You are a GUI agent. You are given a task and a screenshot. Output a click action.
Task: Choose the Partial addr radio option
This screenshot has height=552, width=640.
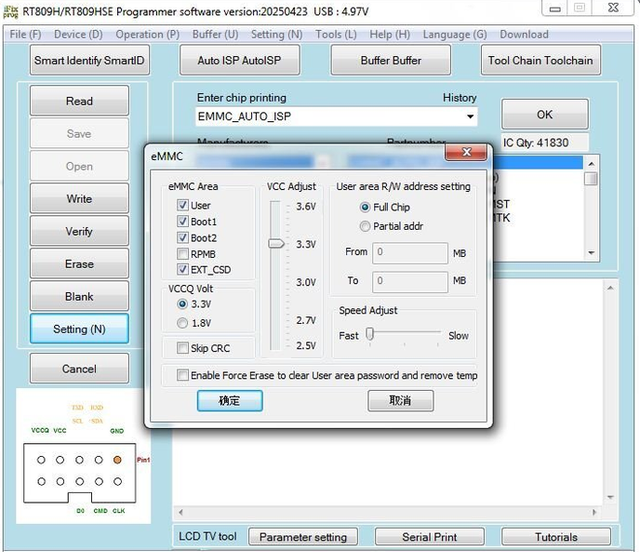coord(365,226)
